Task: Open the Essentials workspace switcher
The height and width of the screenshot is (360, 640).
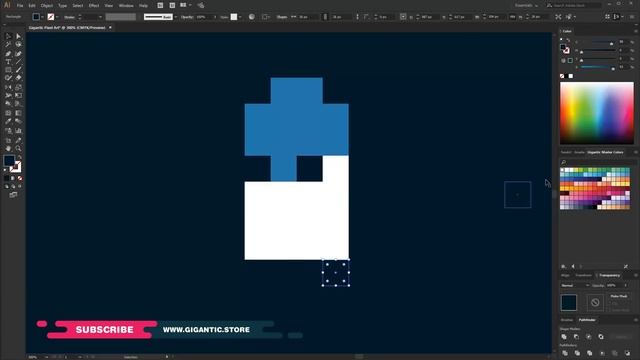Action: [526, 5]
